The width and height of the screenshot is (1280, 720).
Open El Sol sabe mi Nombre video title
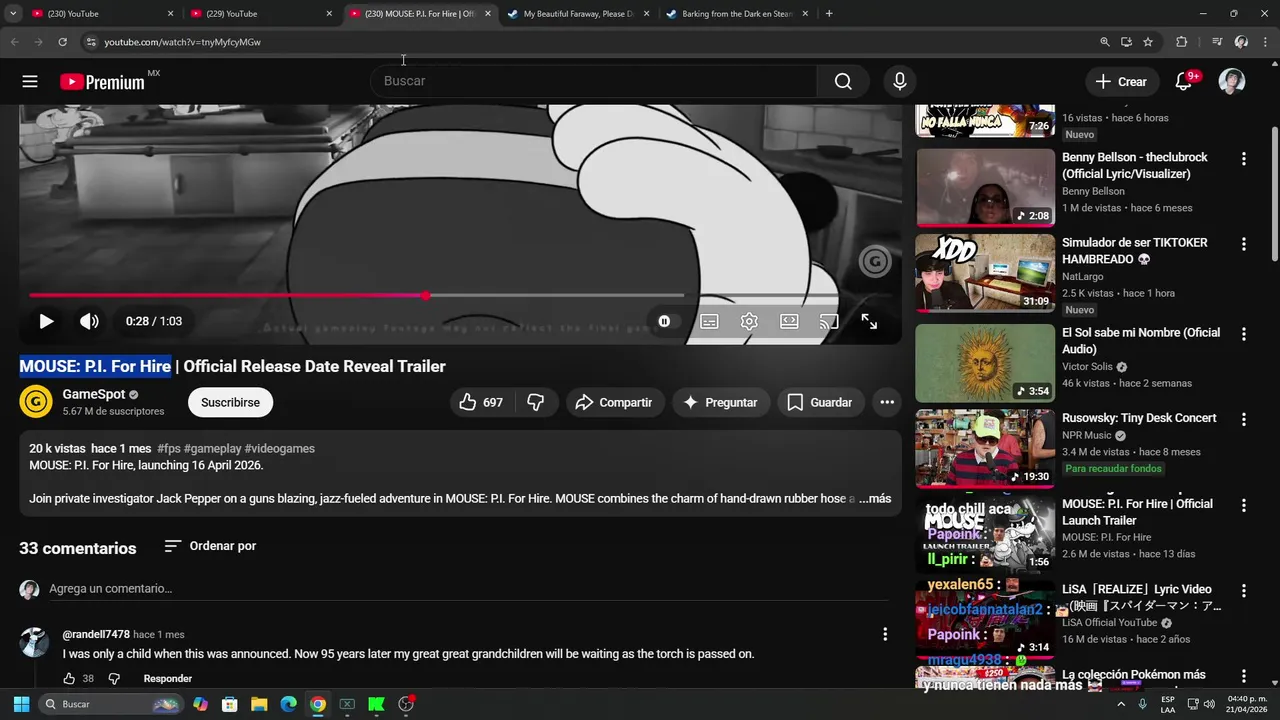(x=1141, y=341)
